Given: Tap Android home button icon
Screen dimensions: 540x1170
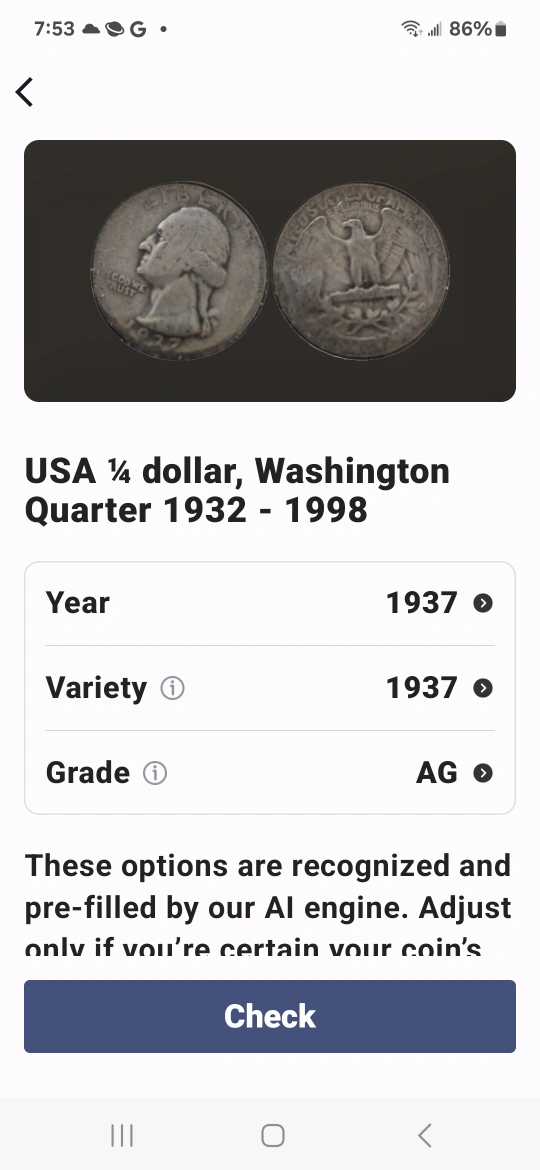Looking at the screenshot, I should 273,1136.
